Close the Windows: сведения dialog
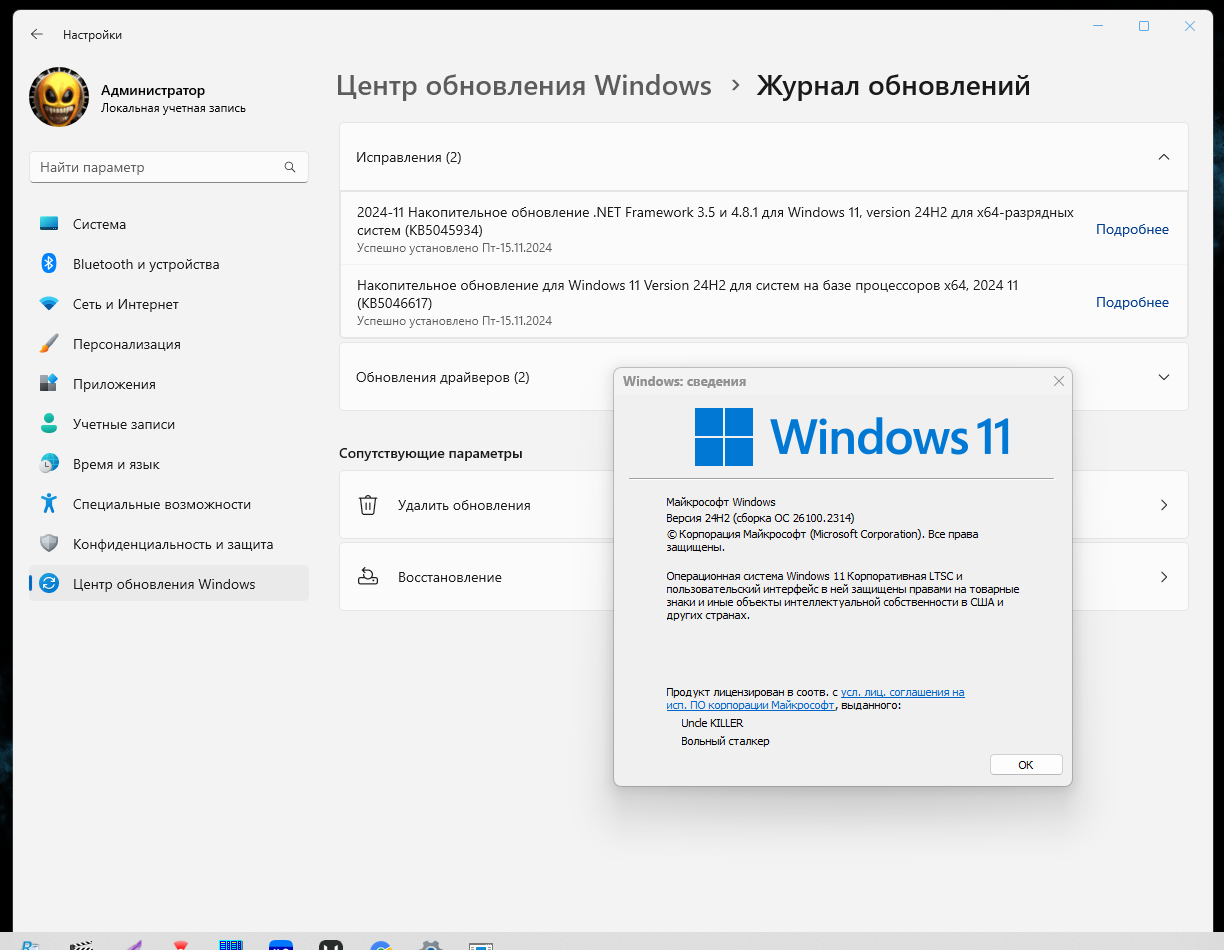 (x=1059, y=381)
